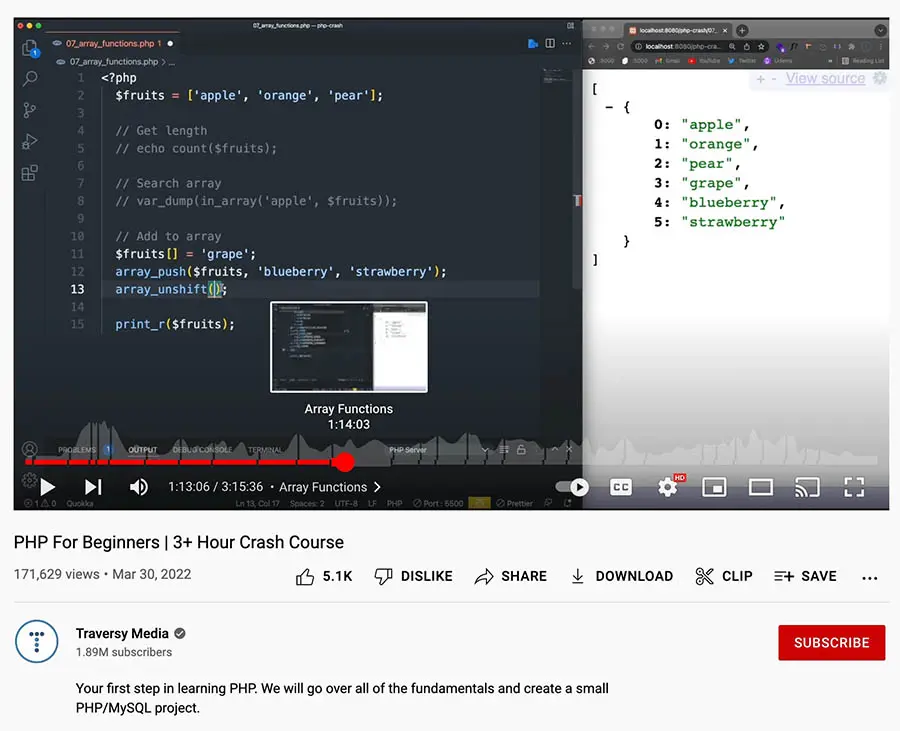The width and height of the screenshot is (900, 731).
Task: Cast the video to a TV
Action: (809, 487)
